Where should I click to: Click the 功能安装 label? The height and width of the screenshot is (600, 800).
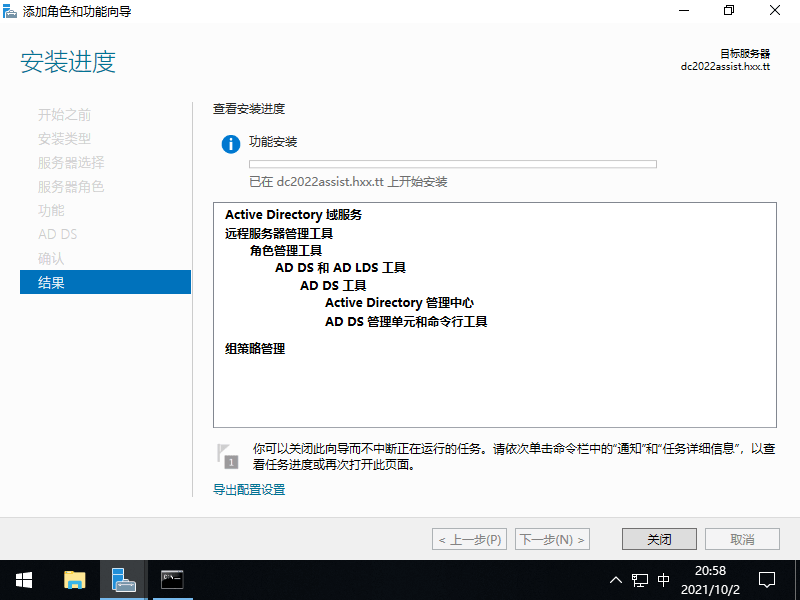coord(273,142)
